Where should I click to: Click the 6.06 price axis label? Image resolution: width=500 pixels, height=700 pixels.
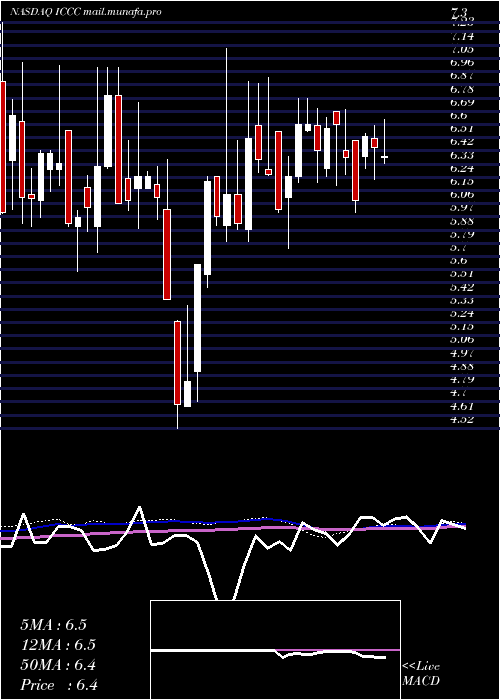coord(462,195)
